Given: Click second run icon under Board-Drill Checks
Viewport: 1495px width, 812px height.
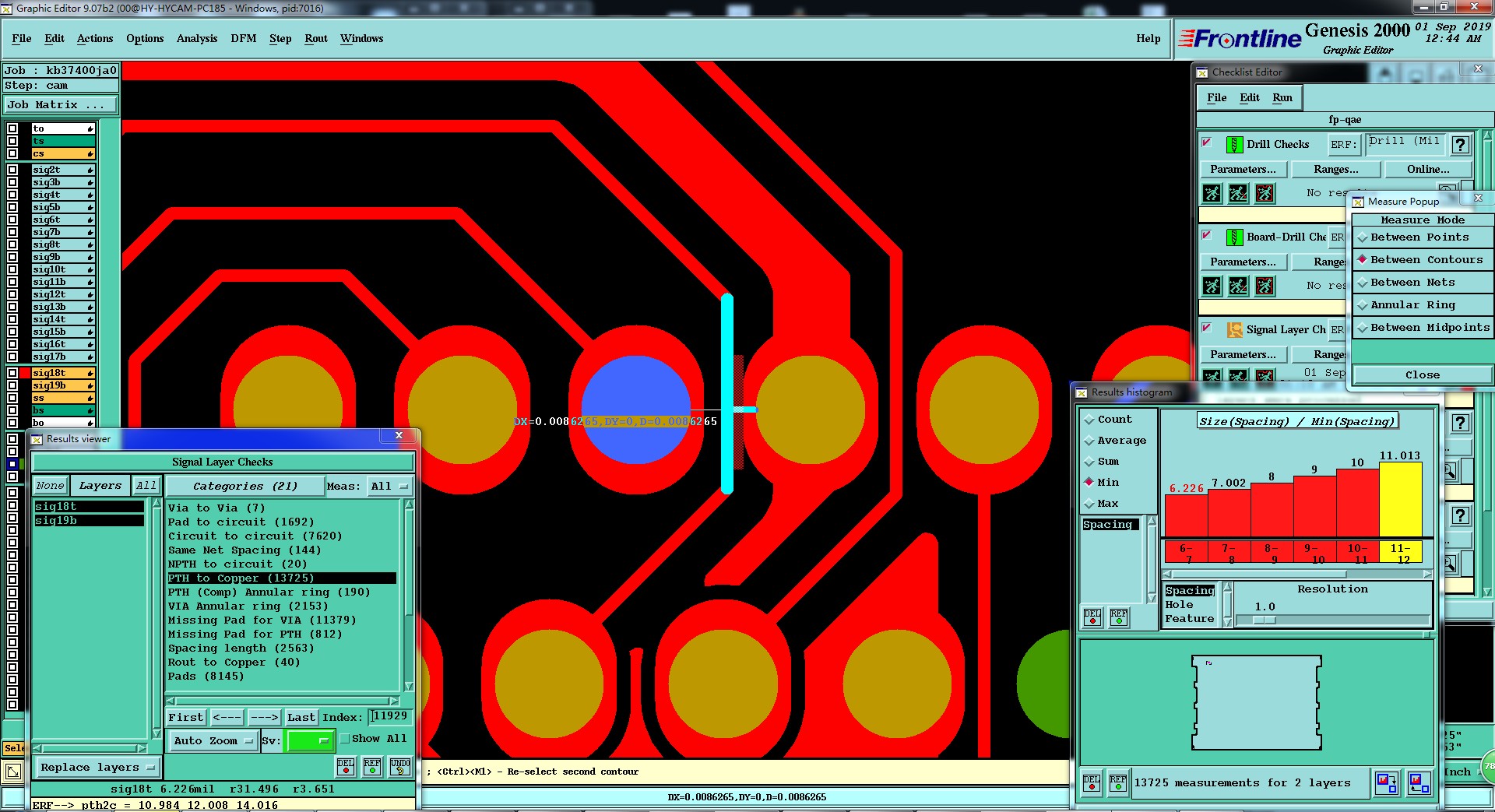Looking at the screenshot, I should (x=1238, y=286).
